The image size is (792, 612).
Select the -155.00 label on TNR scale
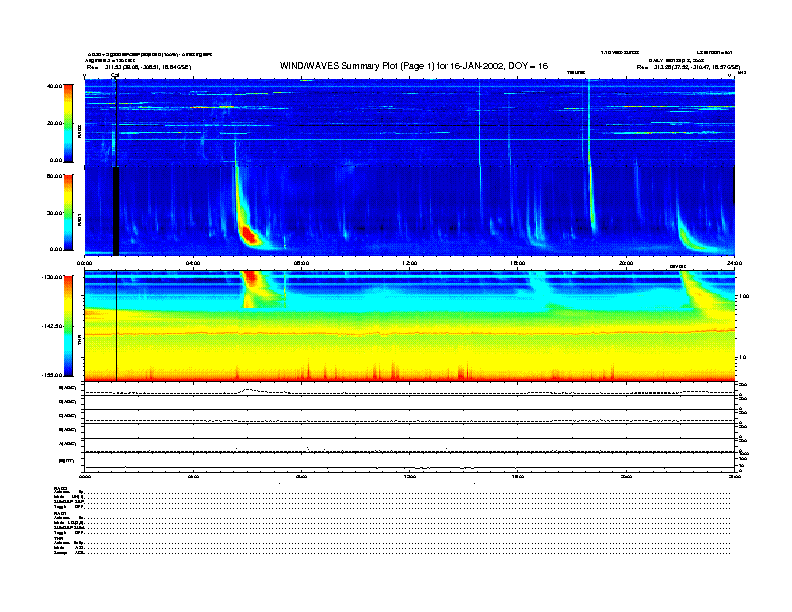pos(52,375)
